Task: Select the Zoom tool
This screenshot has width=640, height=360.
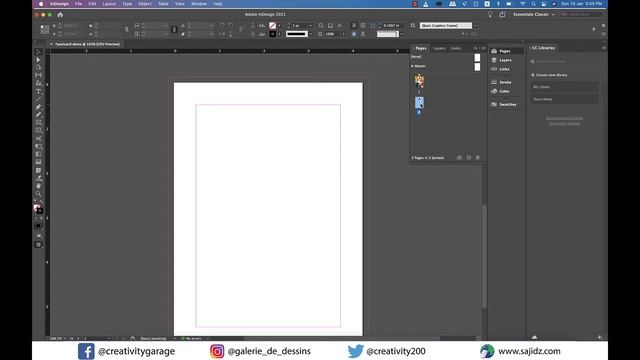Action: pyautogui.click(x=38, y=193)
